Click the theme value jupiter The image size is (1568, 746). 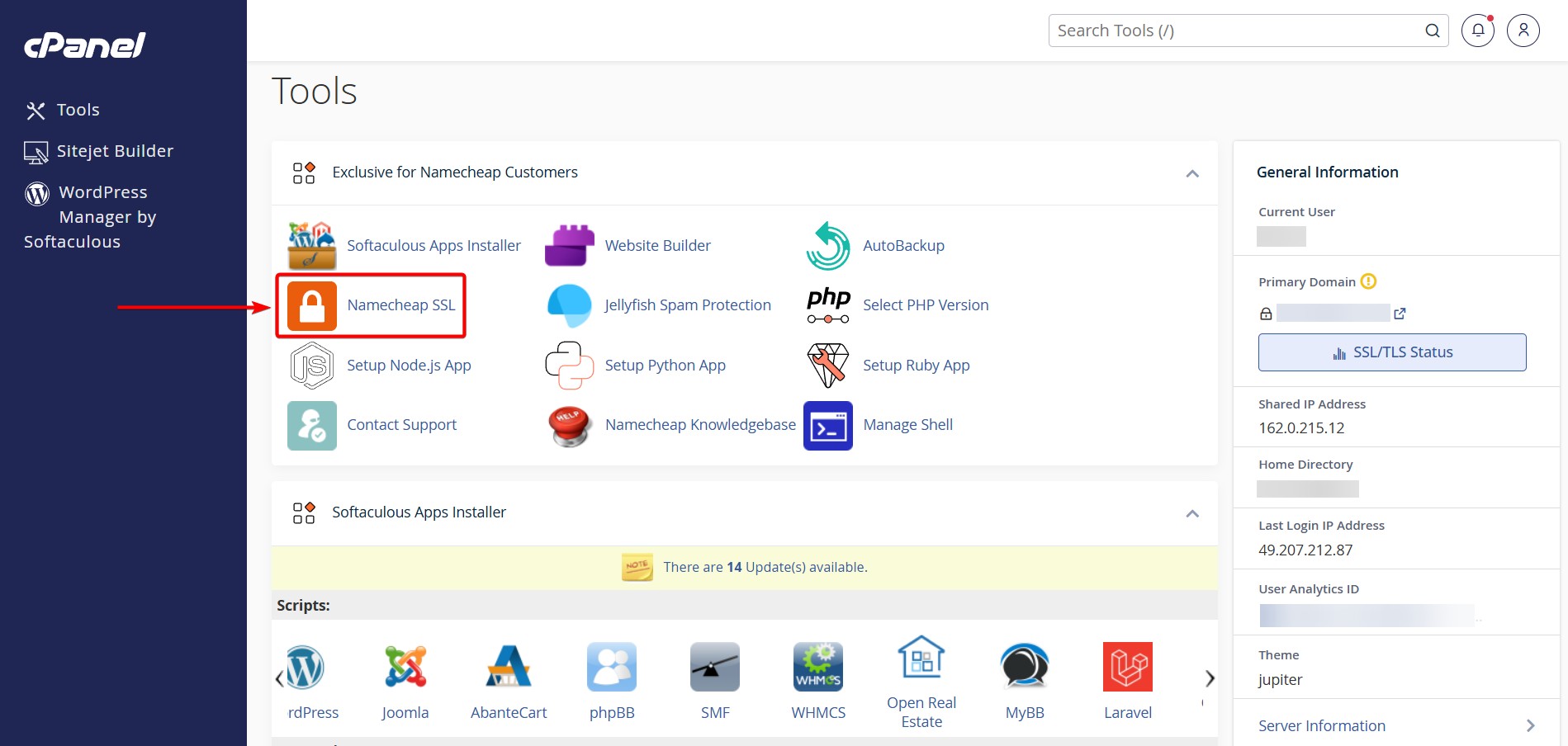1280,680
